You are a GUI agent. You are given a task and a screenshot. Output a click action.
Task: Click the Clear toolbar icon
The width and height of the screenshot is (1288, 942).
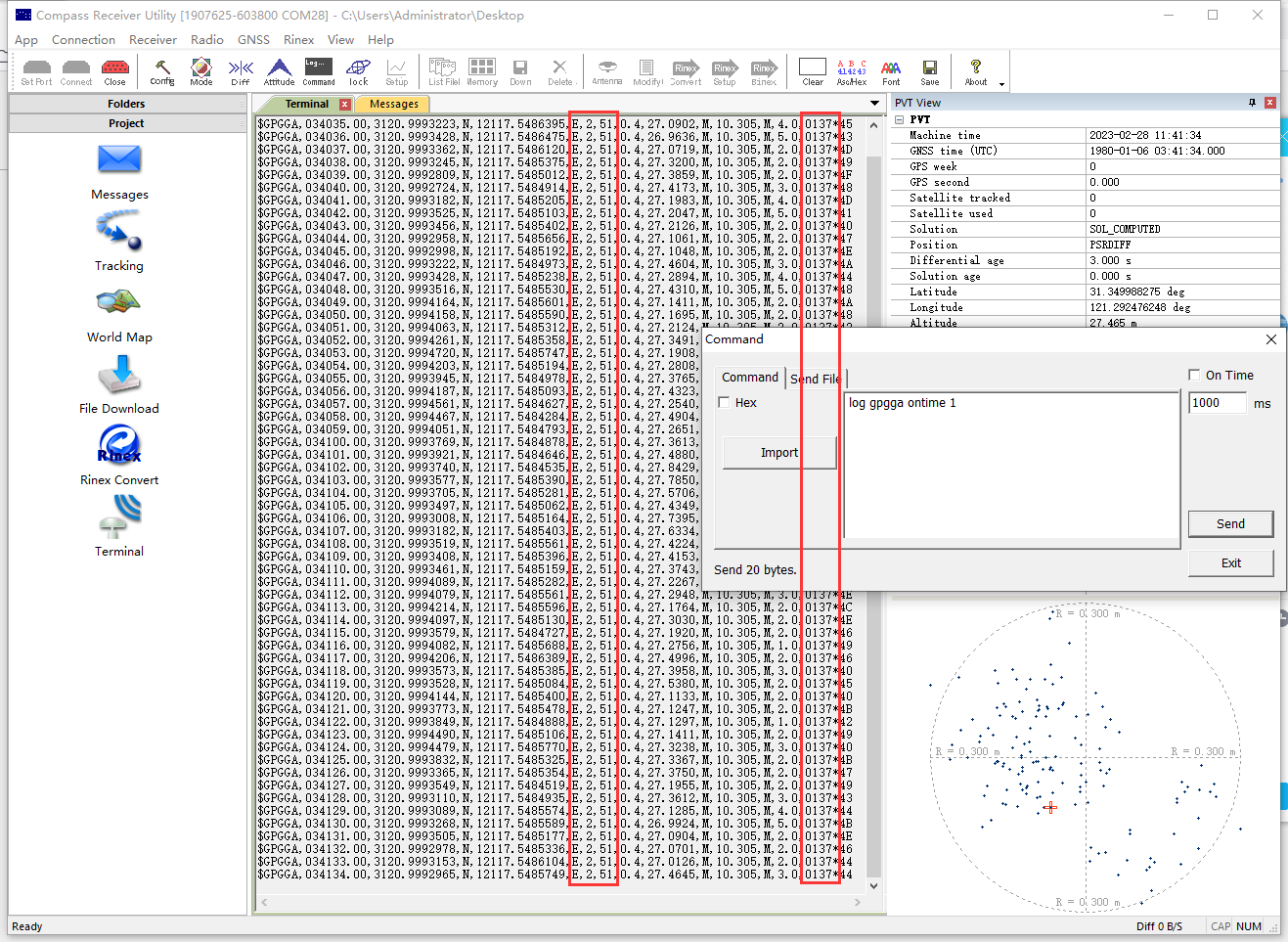(813, 71)
